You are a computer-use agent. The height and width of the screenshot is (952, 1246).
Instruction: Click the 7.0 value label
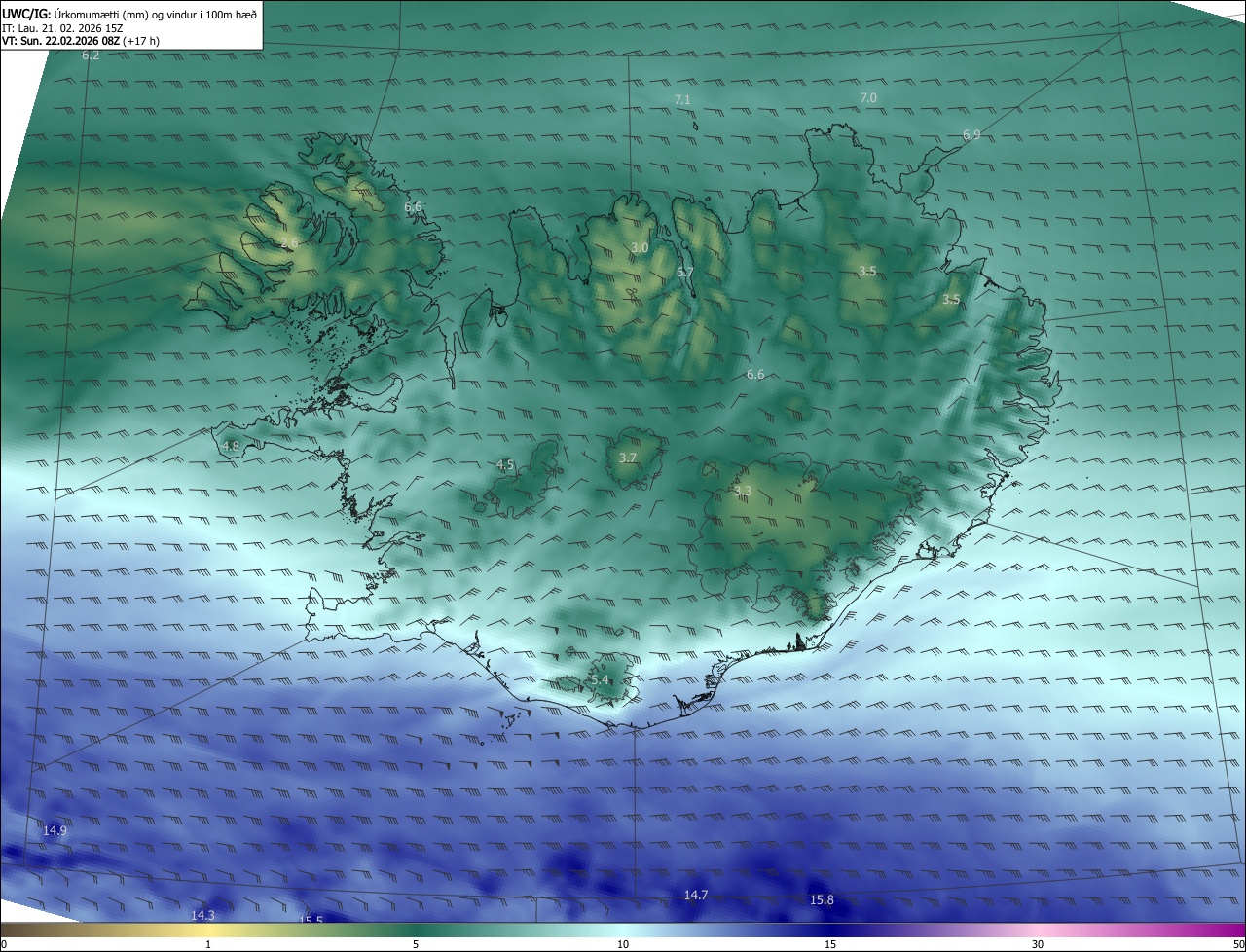tap(868, 97)
